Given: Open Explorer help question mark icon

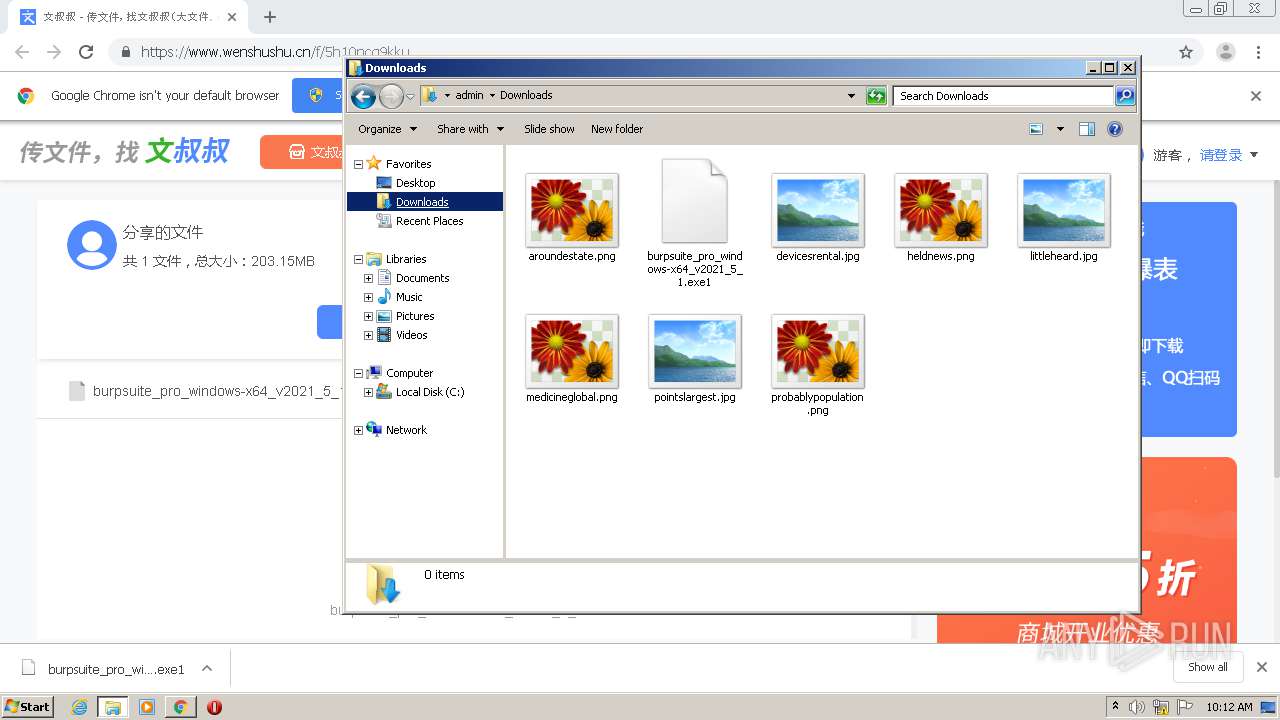Looking at the screenshot, I should coord(1115,129).
